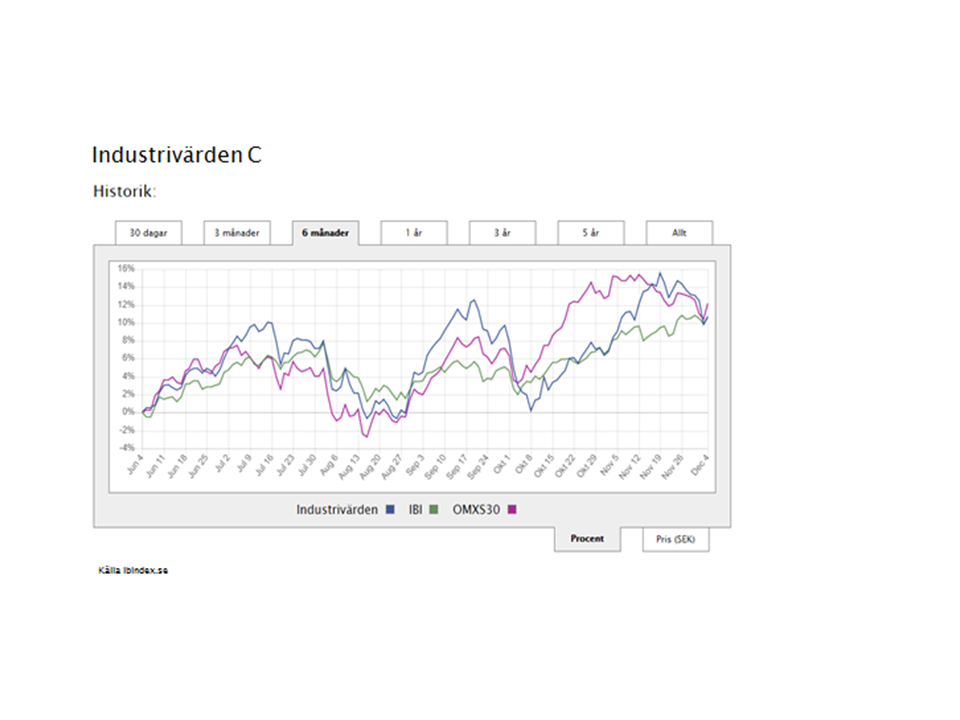Viewport: 960px width, 720px height.
Task: Switch chart to Pris (SEK)
Action: tap(676, 539)
